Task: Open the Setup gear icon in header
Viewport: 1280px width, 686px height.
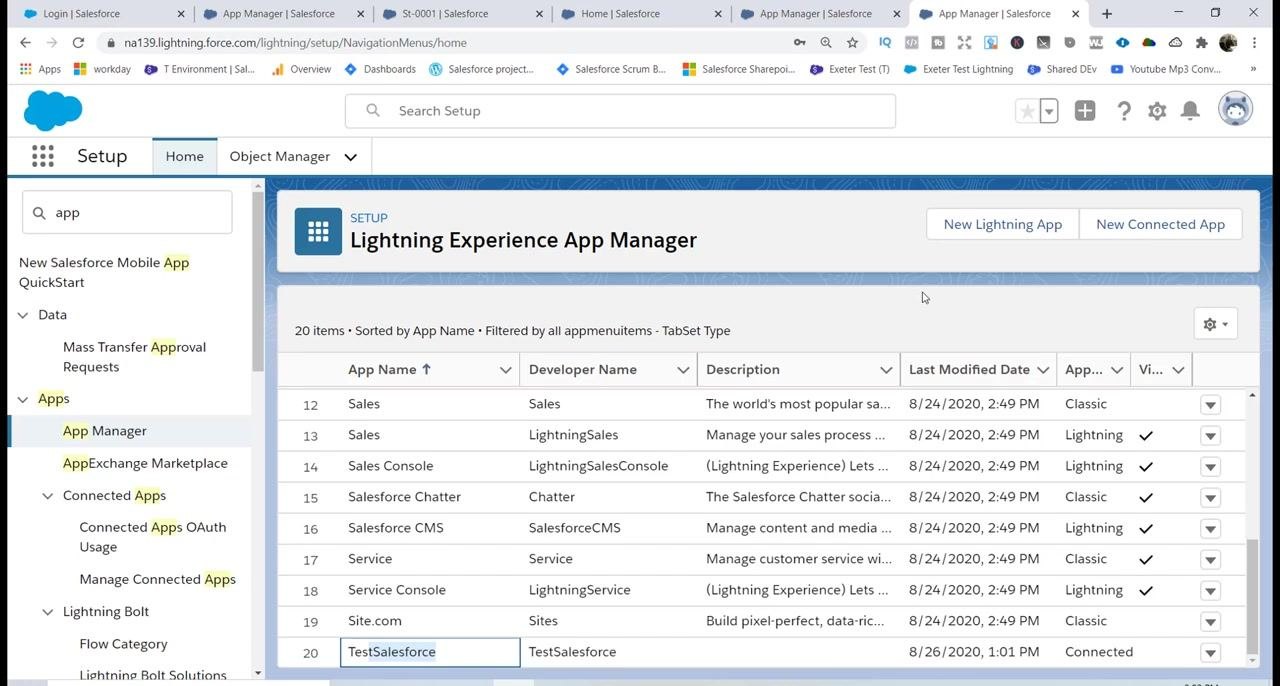Action: coord(1157,111)
